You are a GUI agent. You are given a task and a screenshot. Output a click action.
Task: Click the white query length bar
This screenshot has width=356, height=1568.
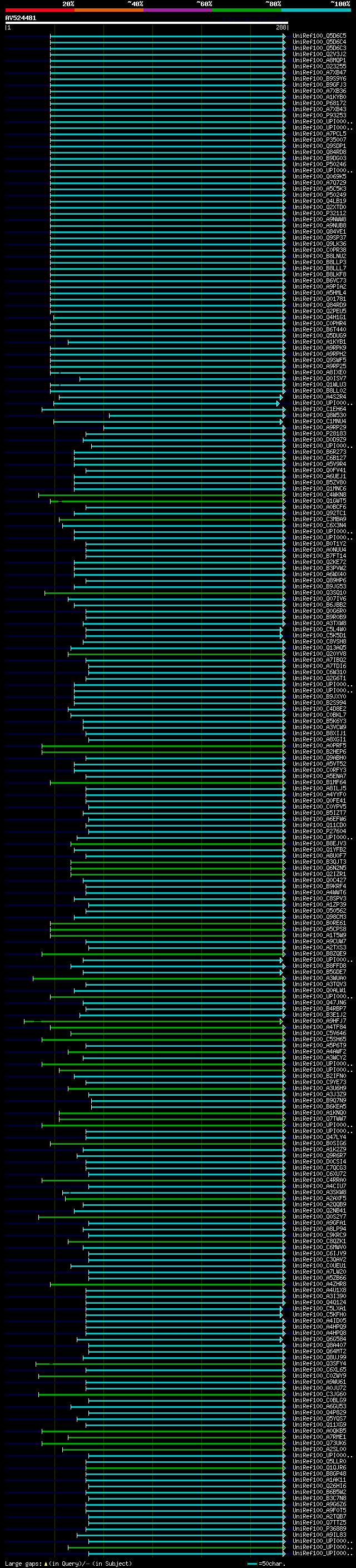(x=146, y=23)
